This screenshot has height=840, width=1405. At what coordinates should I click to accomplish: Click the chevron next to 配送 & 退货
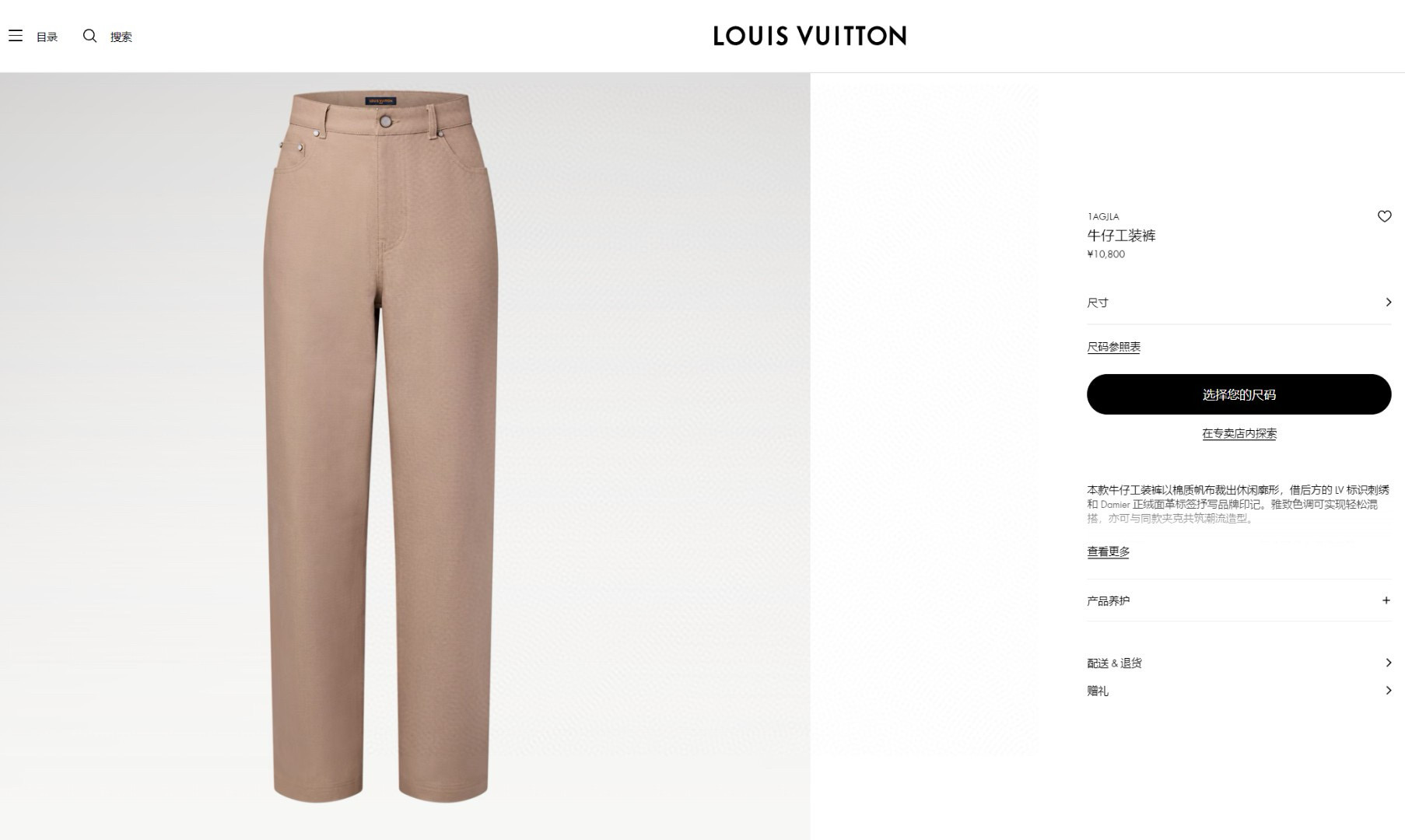(1388, 663)
